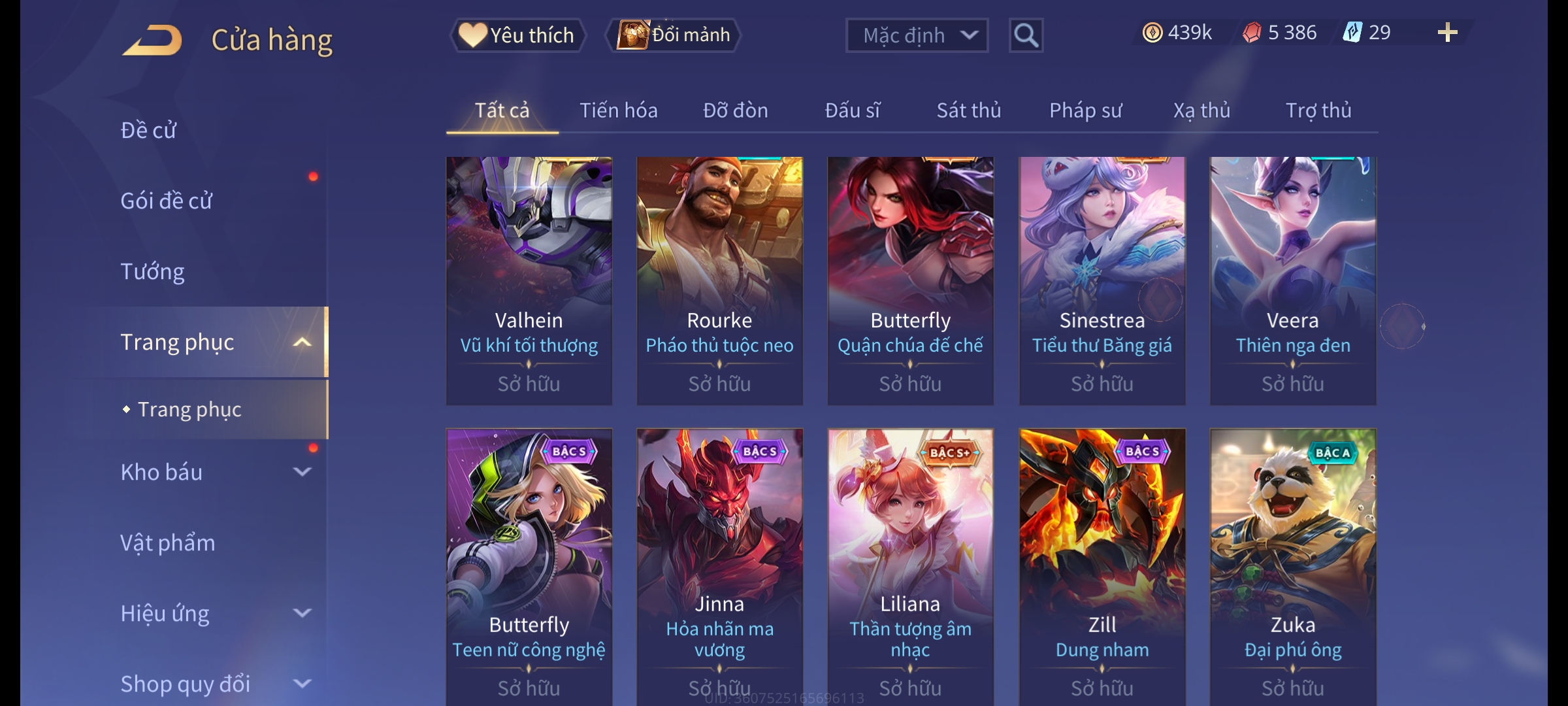Tap the red ruby currency icon
Image resolution: width=1568 pixels, height=706 pixels.
click(x=1252, y=33)
